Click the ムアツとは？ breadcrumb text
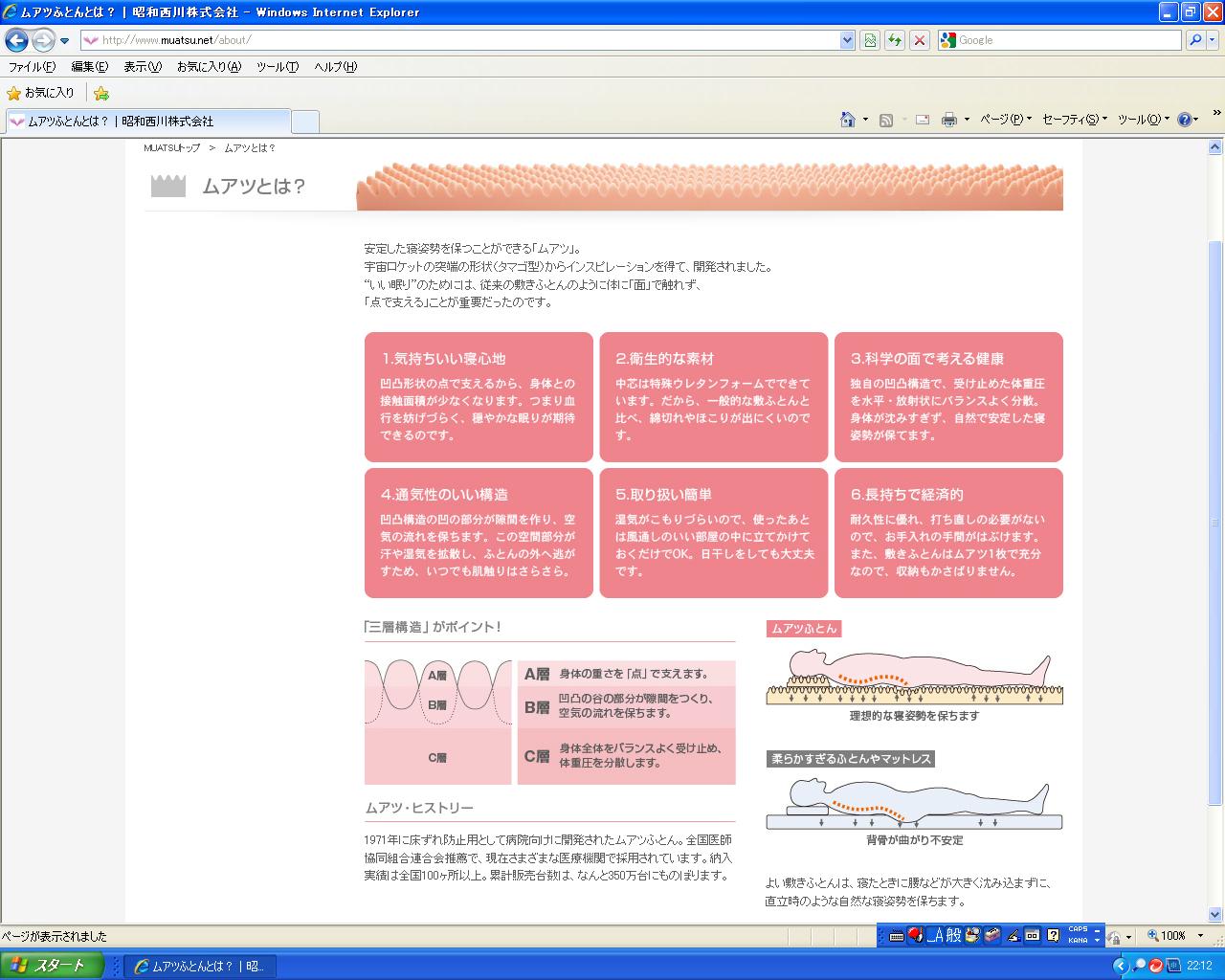The height and width of the screenshot is (980, 1225). click(250, 148)
